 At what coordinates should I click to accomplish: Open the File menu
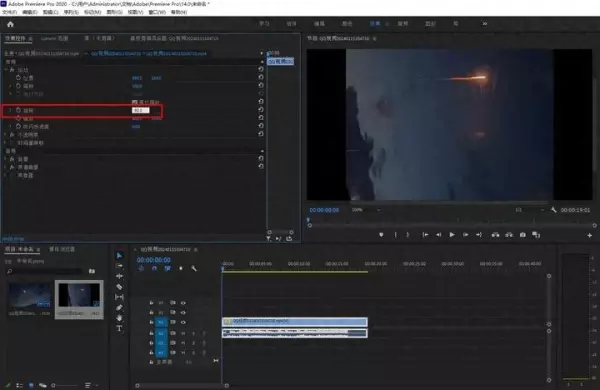tap(10, 12)
